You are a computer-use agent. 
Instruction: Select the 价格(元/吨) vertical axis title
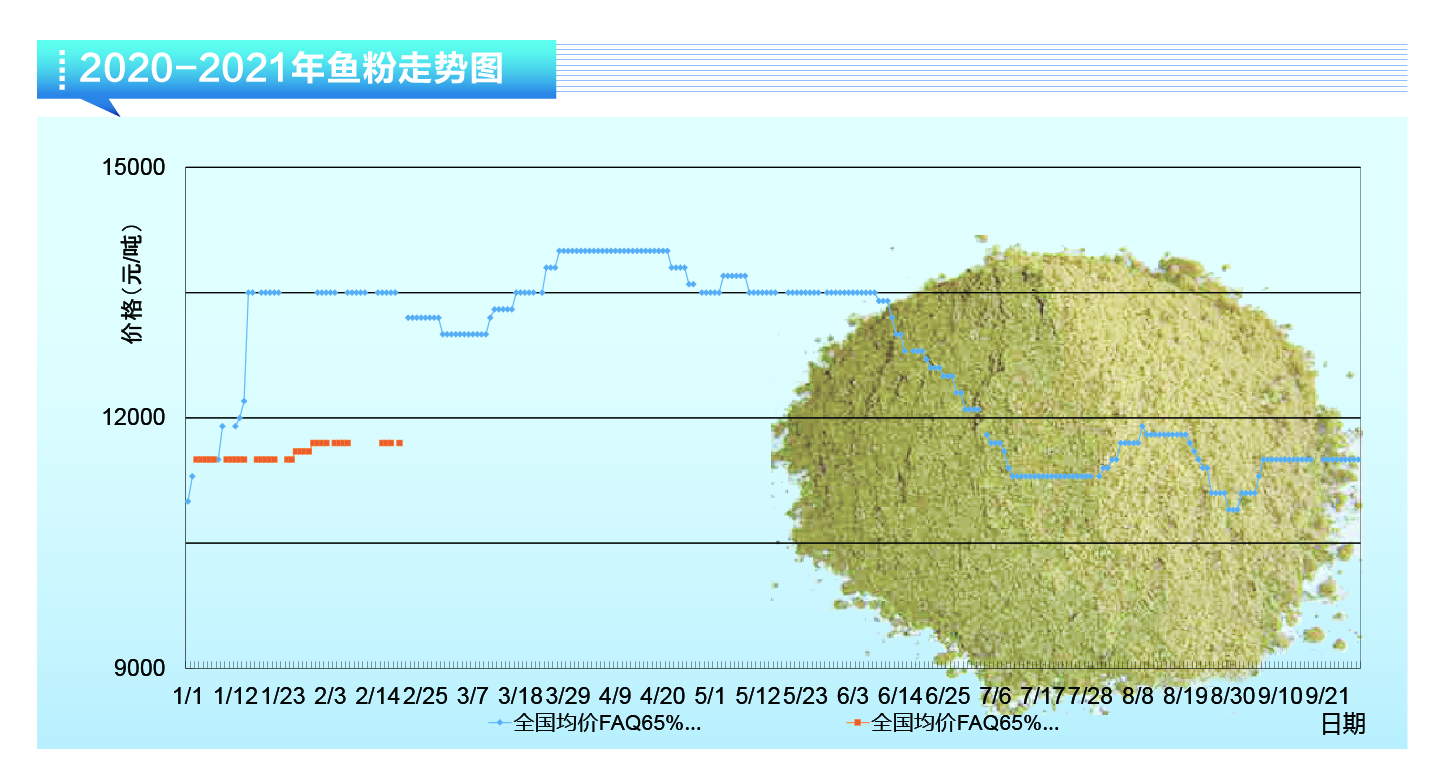(132, 285)
